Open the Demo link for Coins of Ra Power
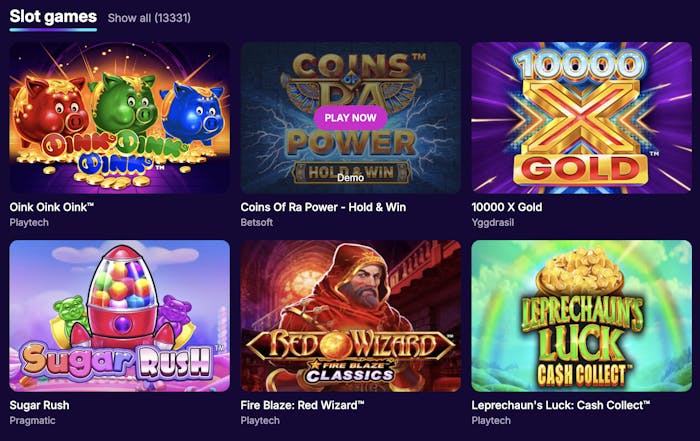Image resolution: width=700 pixels, height=441 pixels. pyautogui.click(x=350, y=178)
